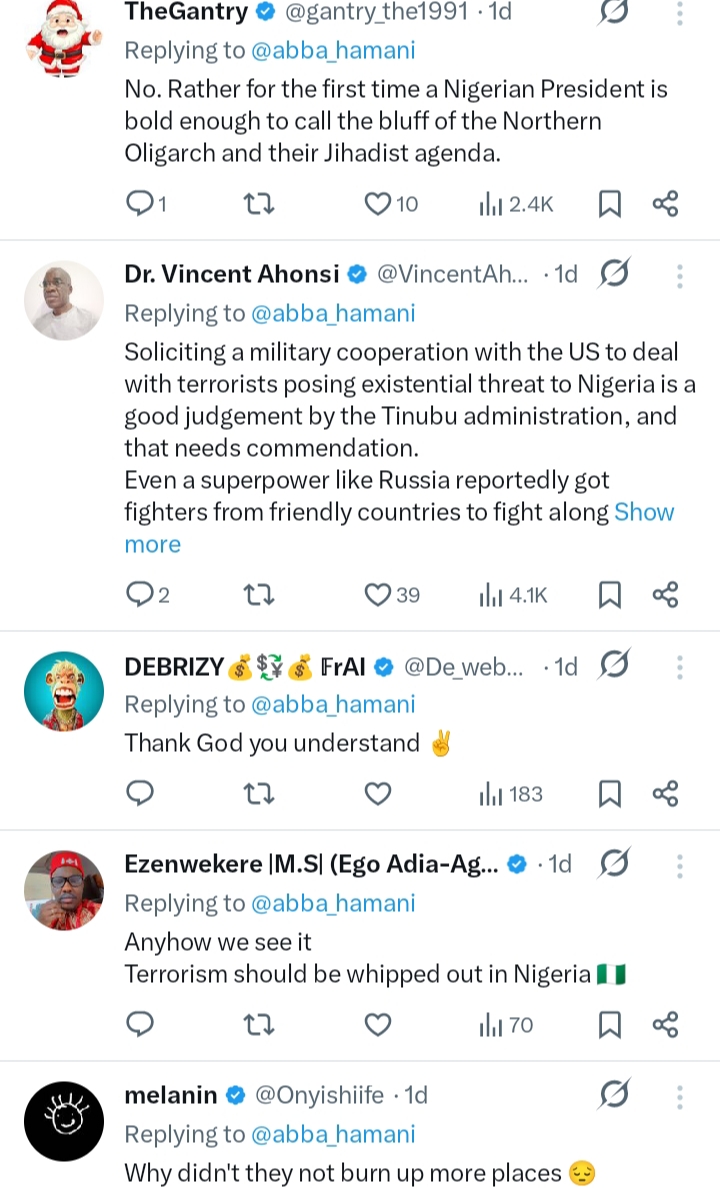Viewport: 720px width, 1188px height.
Task: Reply to Ezenwekere's terrorism tweet
Action: (x=141, y=1025)
